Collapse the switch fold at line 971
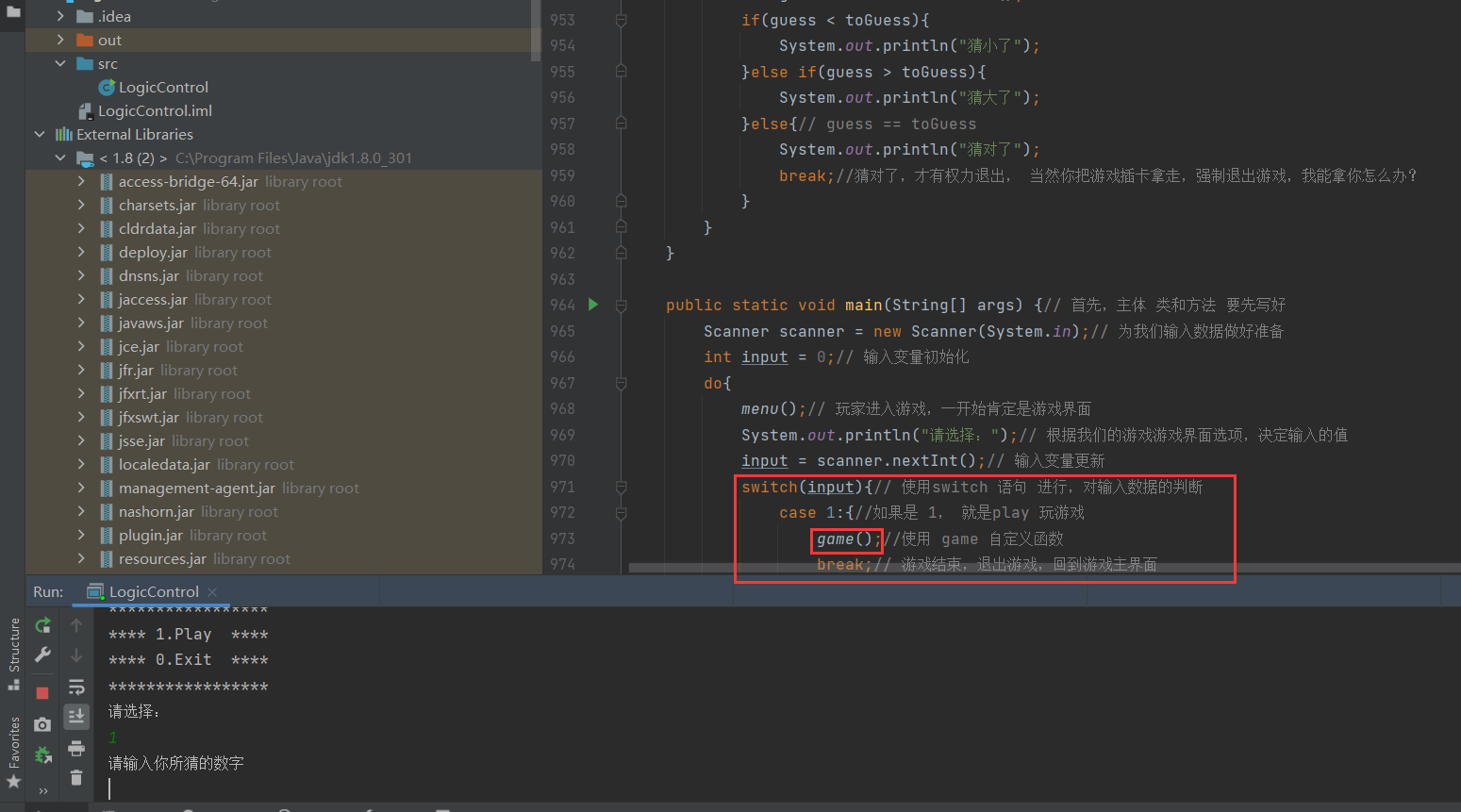Viewport: 1461px width, 812px height. [621, 487]
